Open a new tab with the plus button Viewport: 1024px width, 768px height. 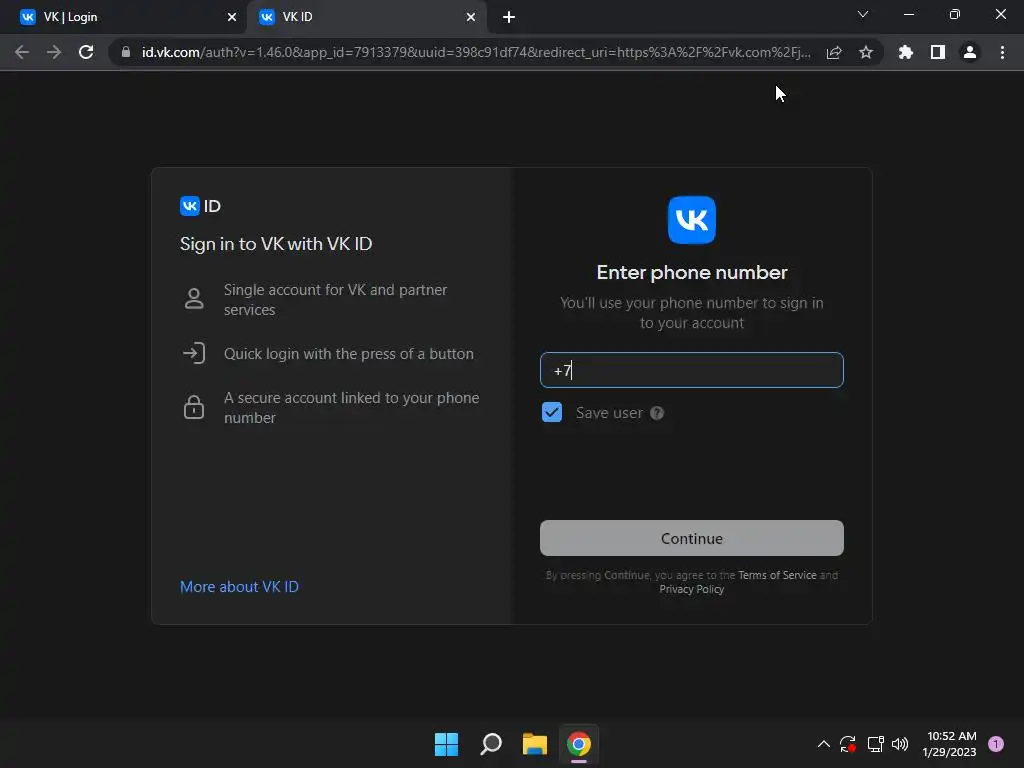point(509,17)
